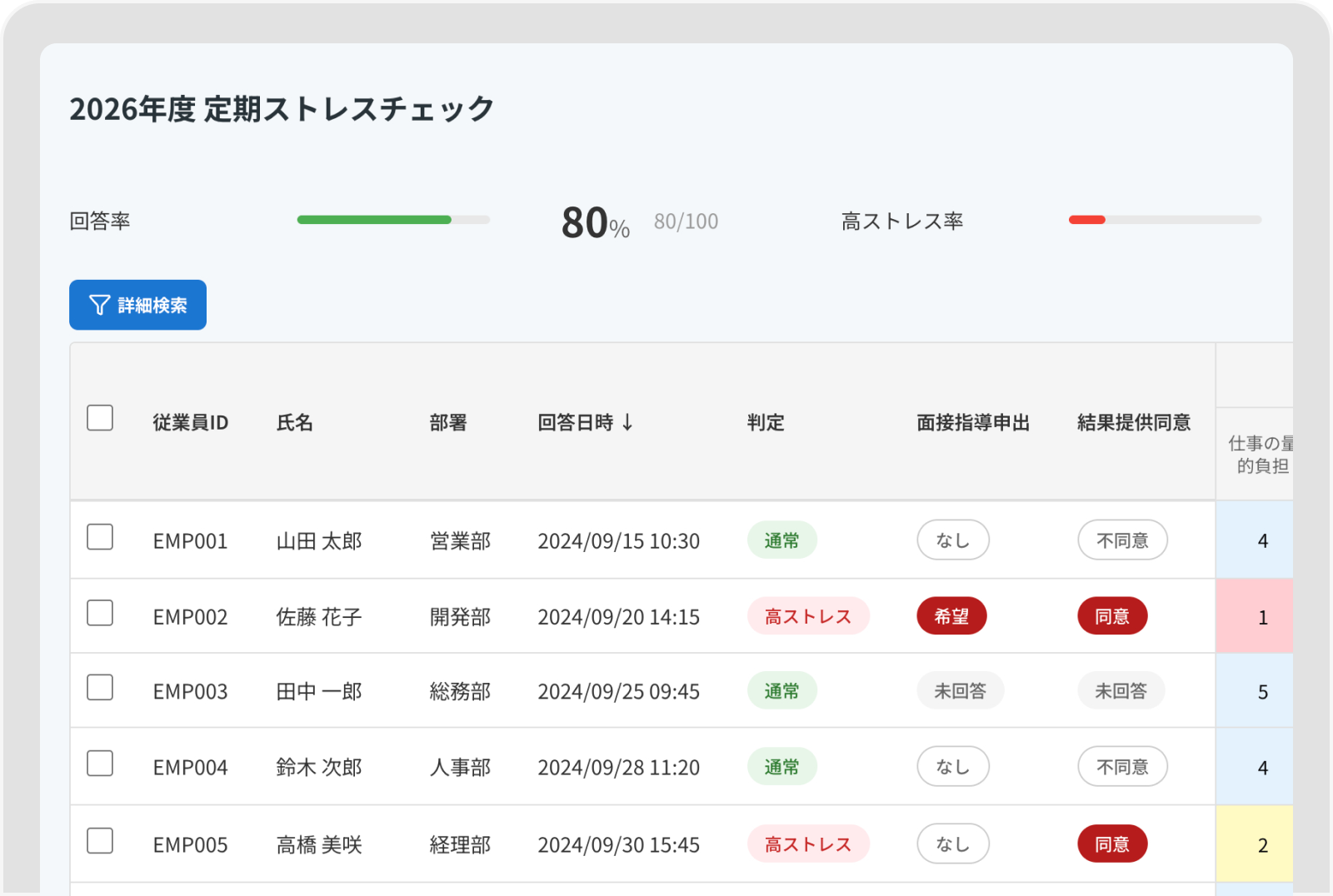This screenshot has width=1333, height=896.
Task: Click the 総務部 department cell
Action: [460, 692]
